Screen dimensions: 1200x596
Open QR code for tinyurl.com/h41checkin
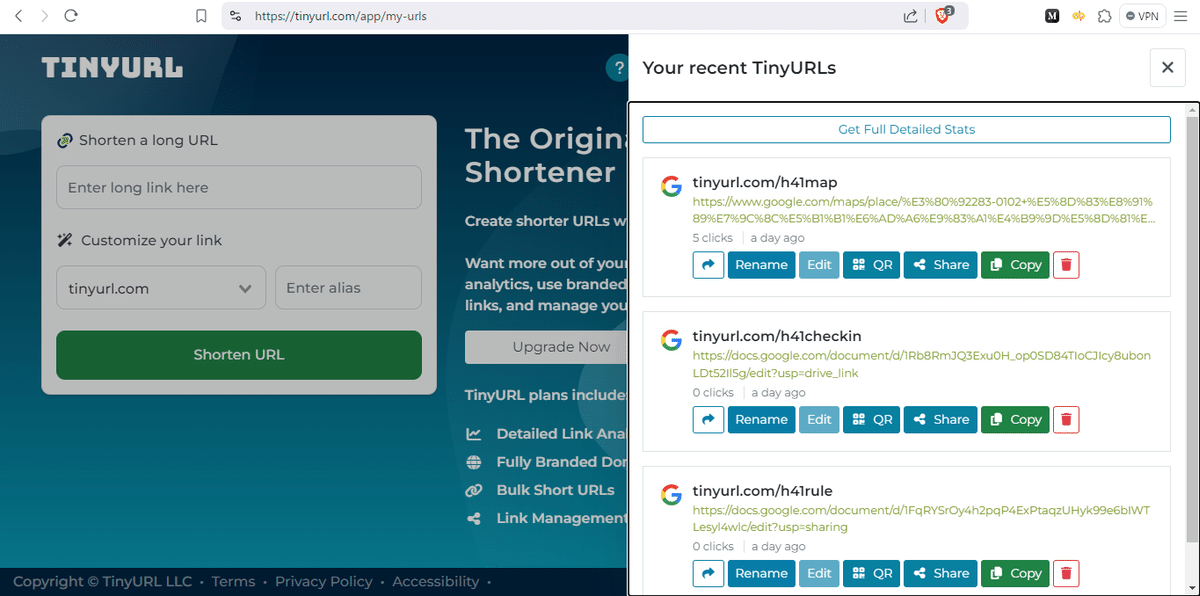pyautogui.click(x=871, y=419)
